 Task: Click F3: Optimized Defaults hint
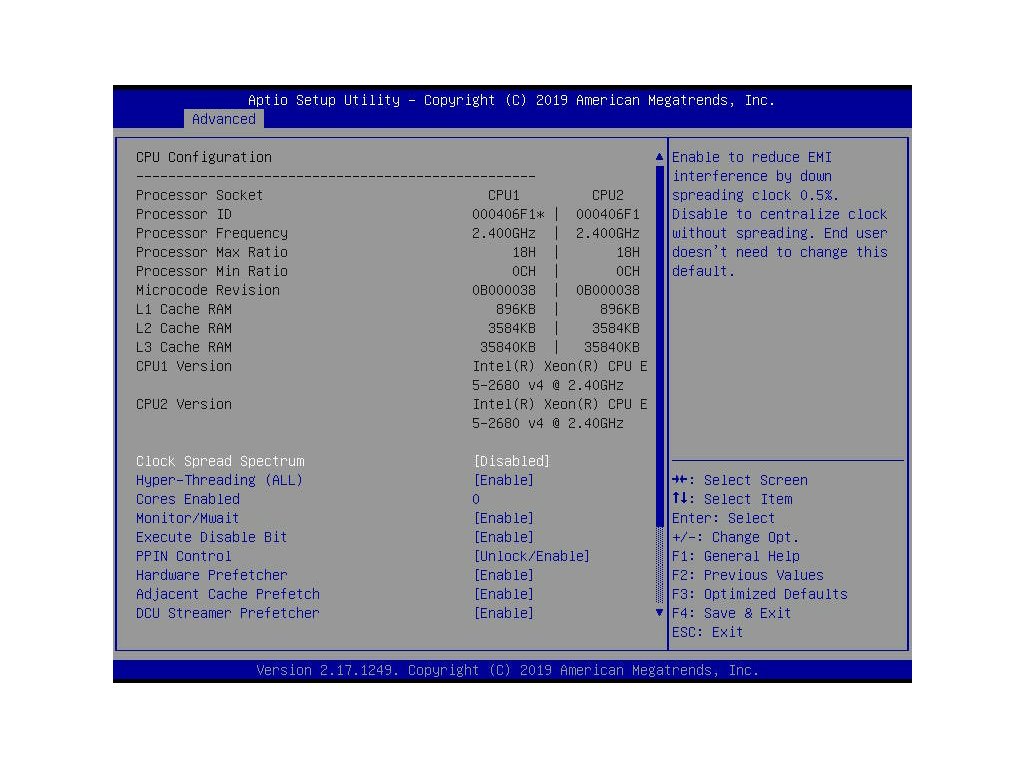(x=759, y=594)
